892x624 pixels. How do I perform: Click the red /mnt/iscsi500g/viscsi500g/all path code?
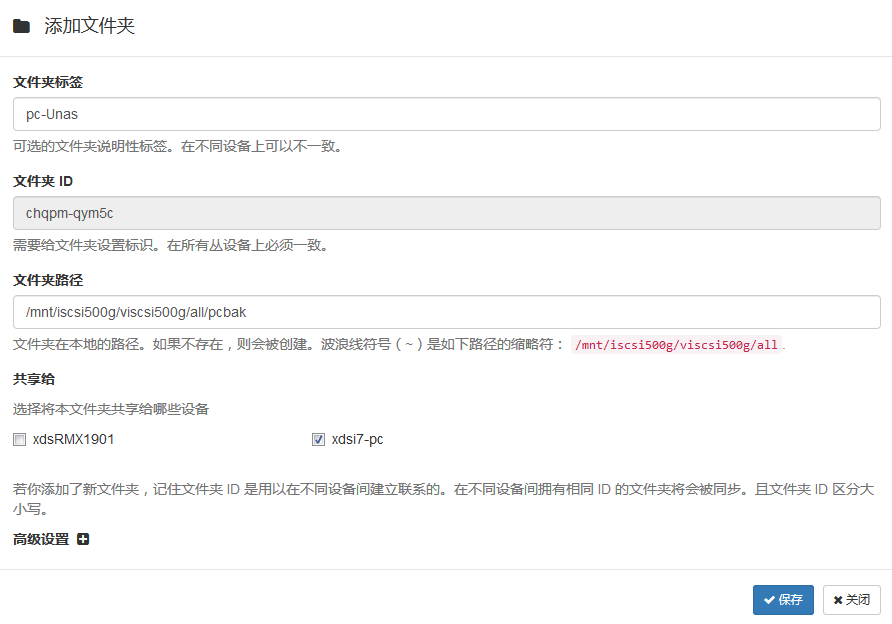(x=676, y=345)
